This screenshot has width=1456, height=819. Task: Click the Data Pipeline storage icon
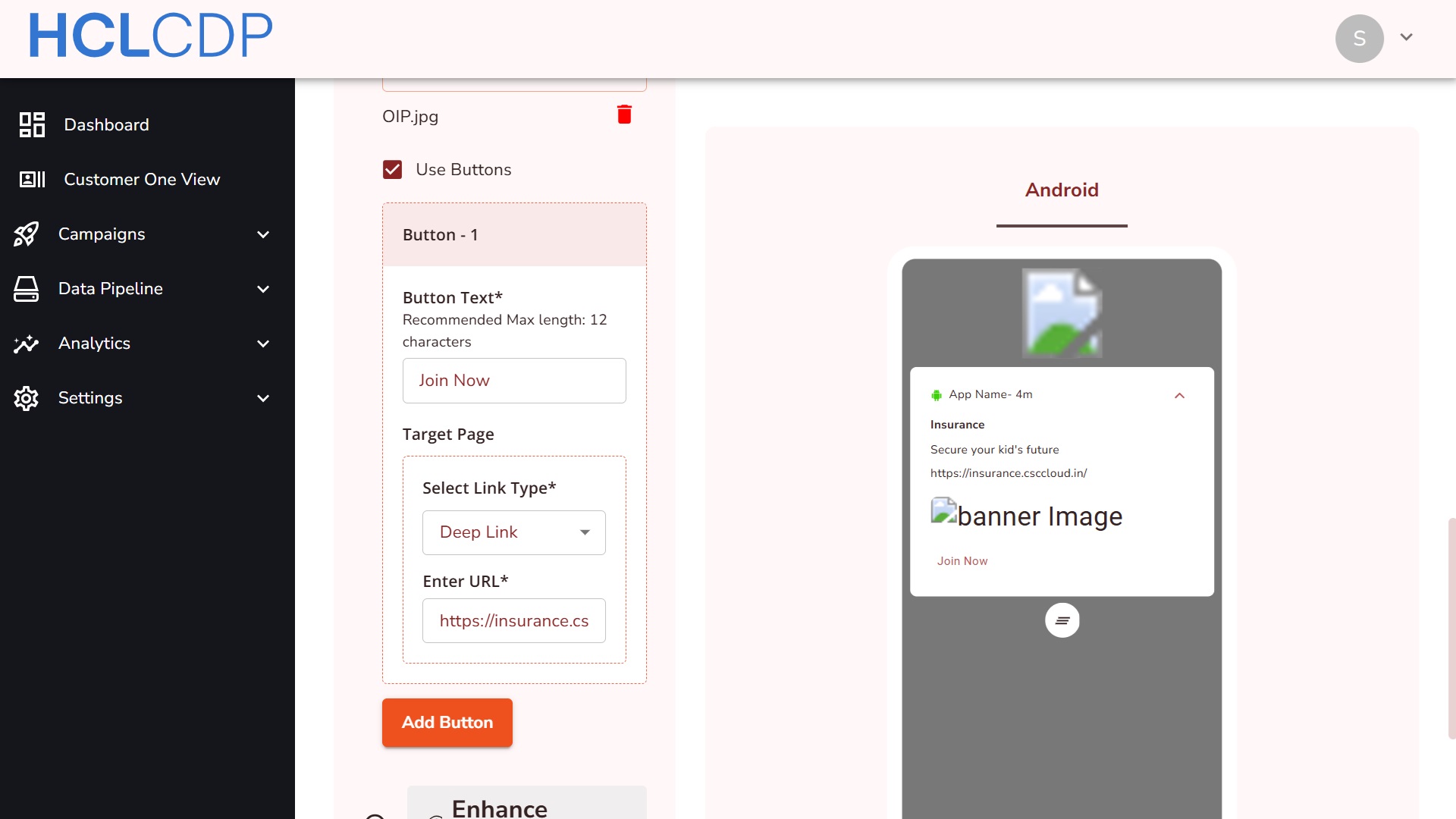[x=26, y=289]
